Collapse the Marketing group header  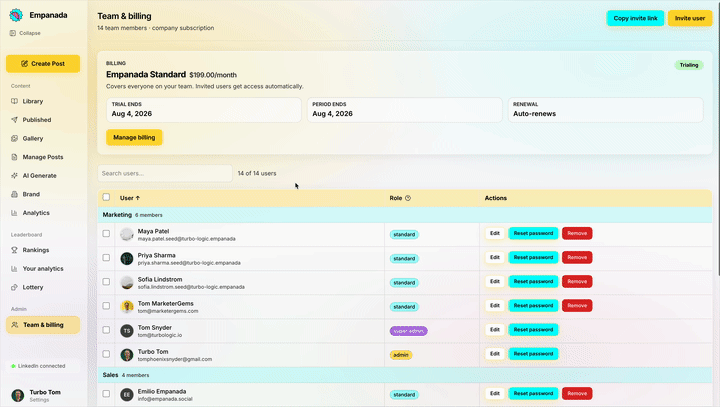point(405,215)
